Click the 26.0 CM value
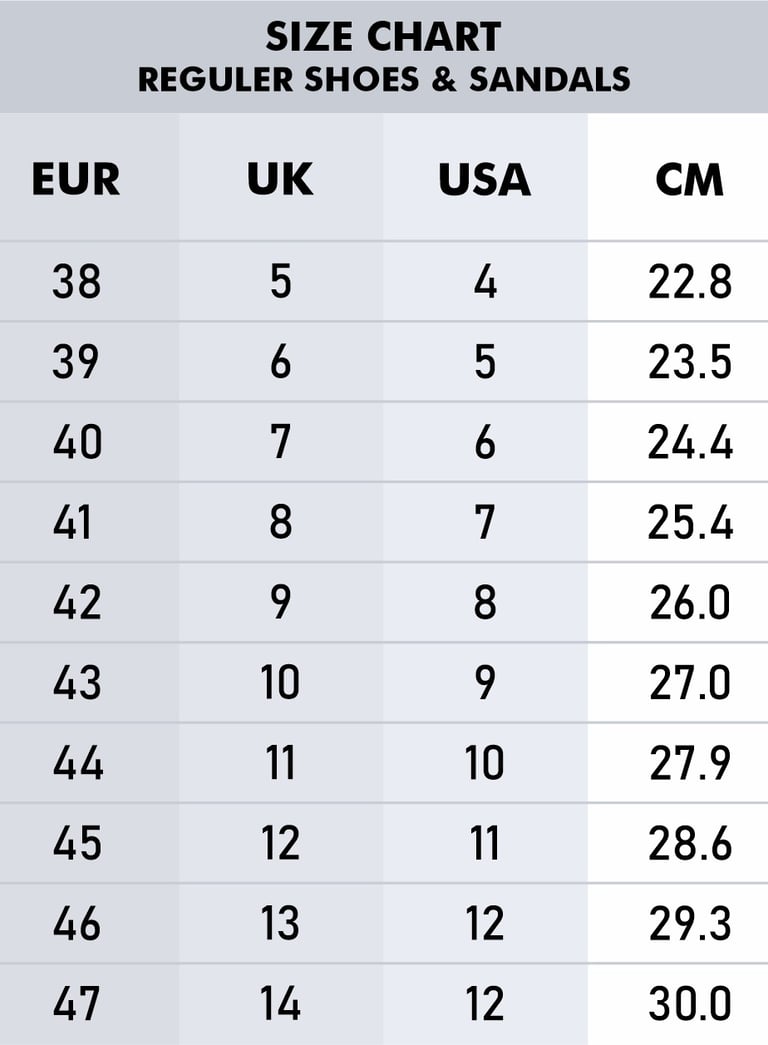Image resolution: width=768 pixels, height=1045 pixels. coord(690,602)
